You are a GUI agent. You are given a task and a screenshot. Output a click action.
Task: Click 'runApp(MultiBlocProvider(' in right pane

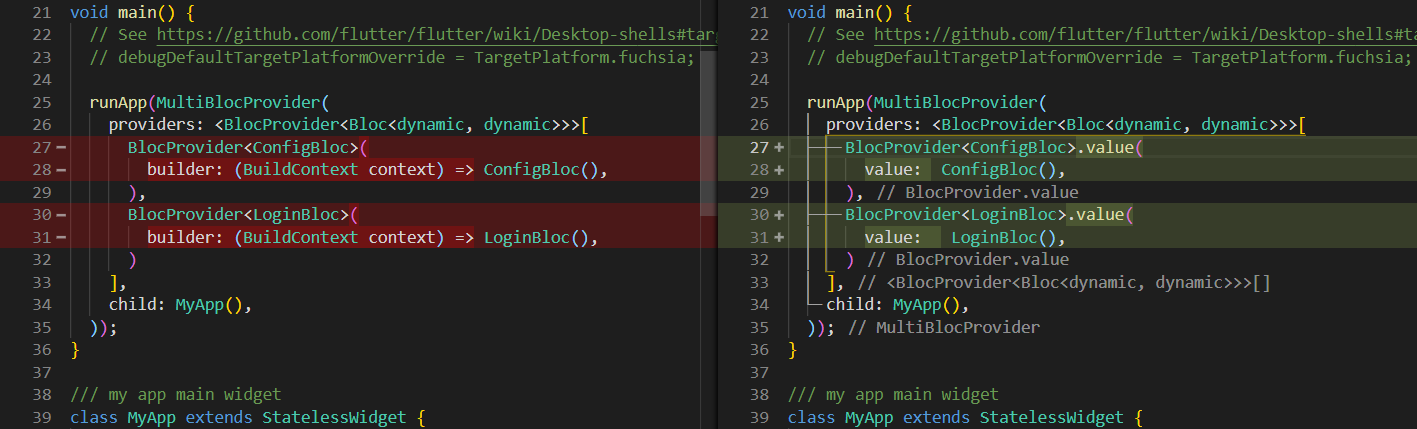[926, 102]
